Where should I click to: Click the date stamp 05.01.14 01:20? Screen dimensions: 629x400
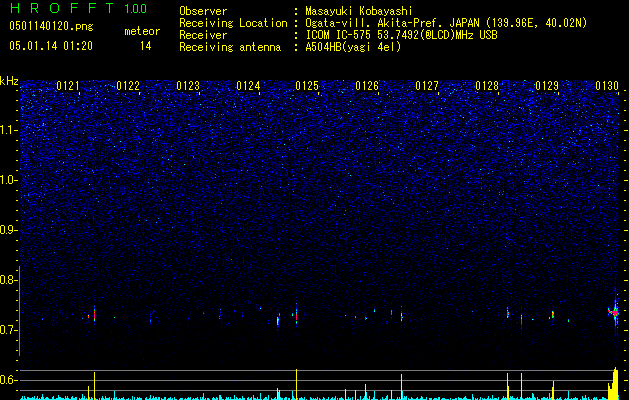tap(51, 46)
